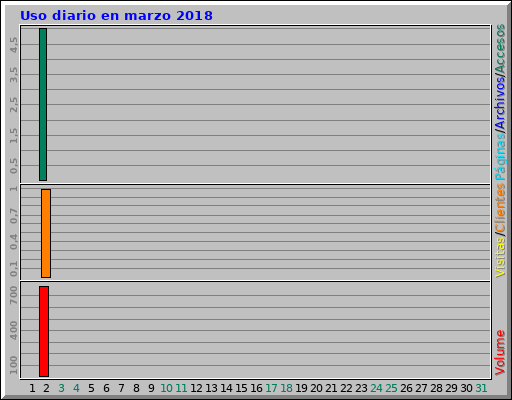Viewport: 512px width, 400px height.
Task: Click the 0,1 value on the middle y-axis
Action: (x=13, y=269)
